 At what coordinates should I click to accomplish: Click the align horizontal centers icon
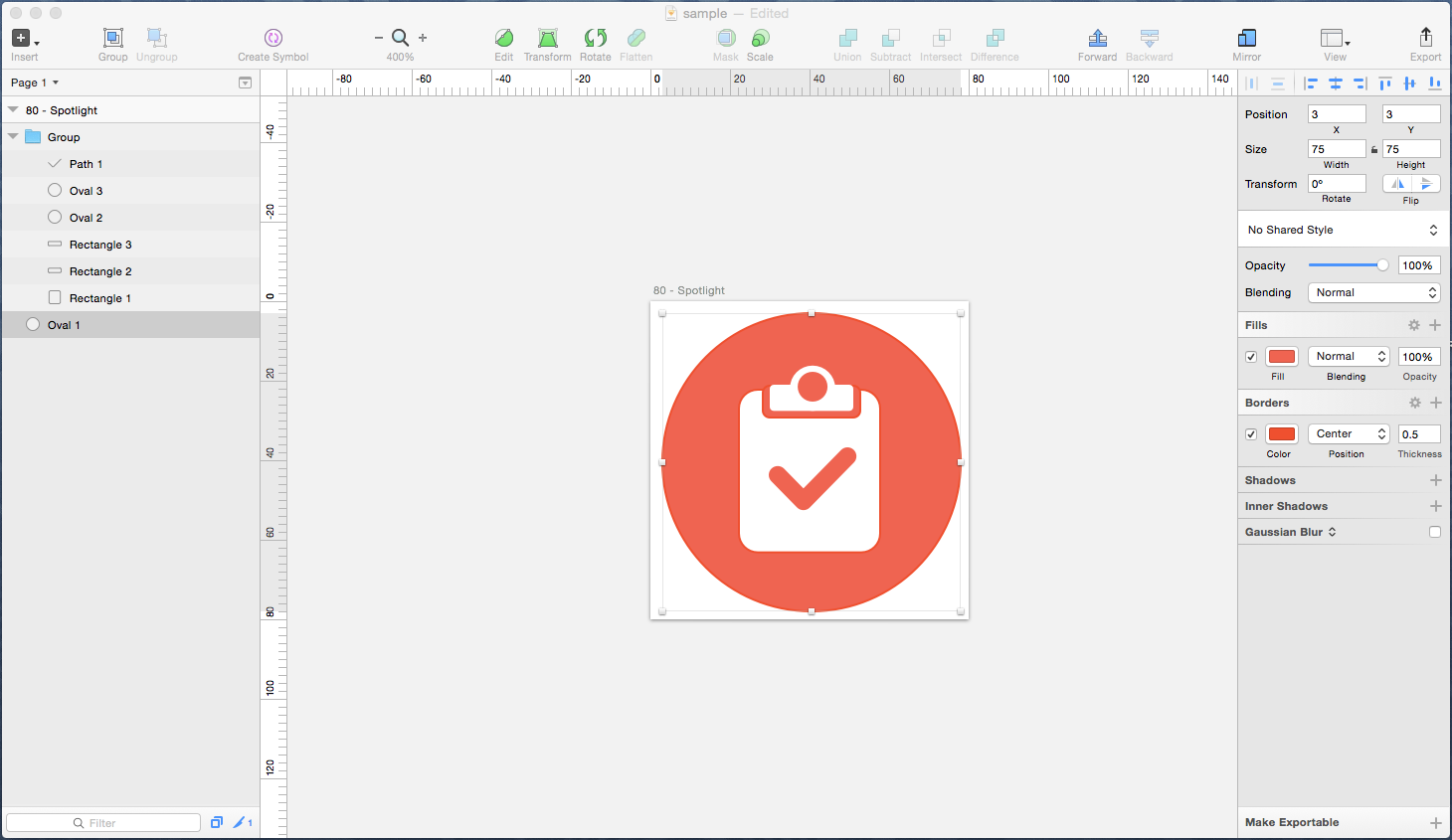click(1336, 84)
